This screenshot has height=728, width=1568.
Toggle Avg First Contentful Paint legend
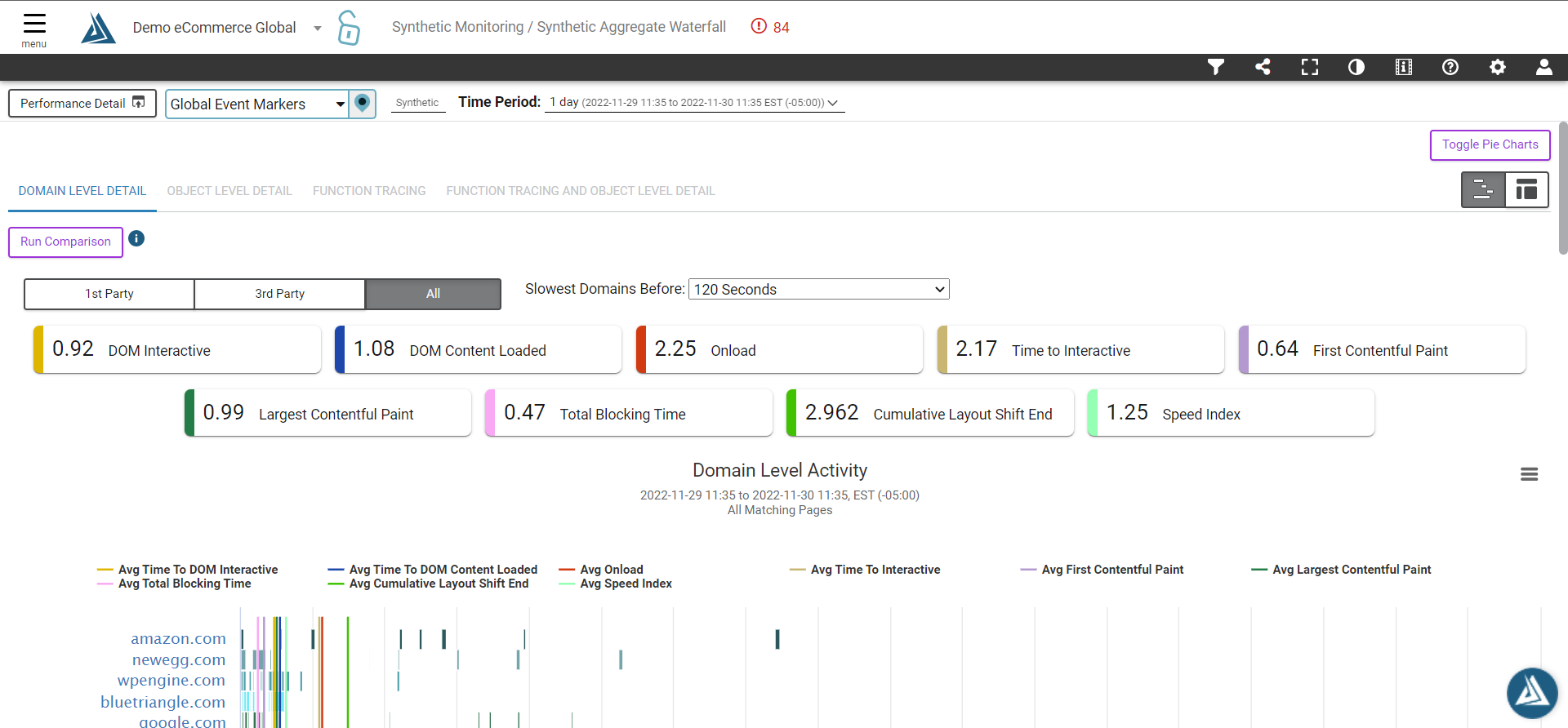tap(1102, 570)
